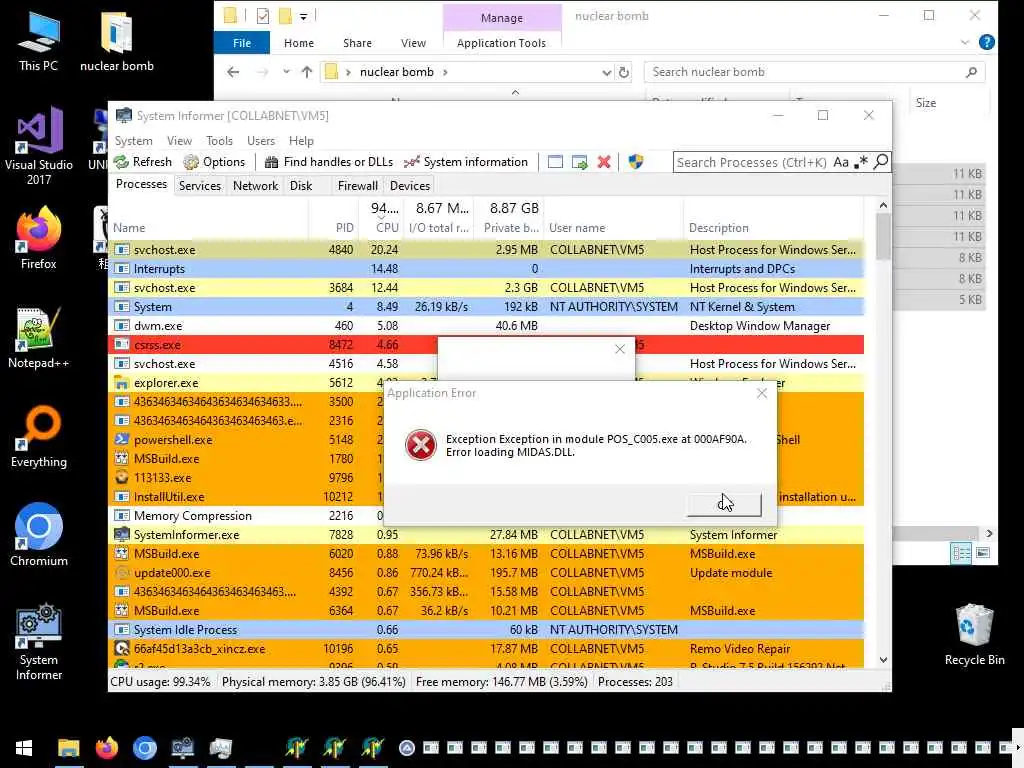The height and width of the screenshot is (768, 1024).
Task: Select the Processes tab
Action: coord(141,185)
